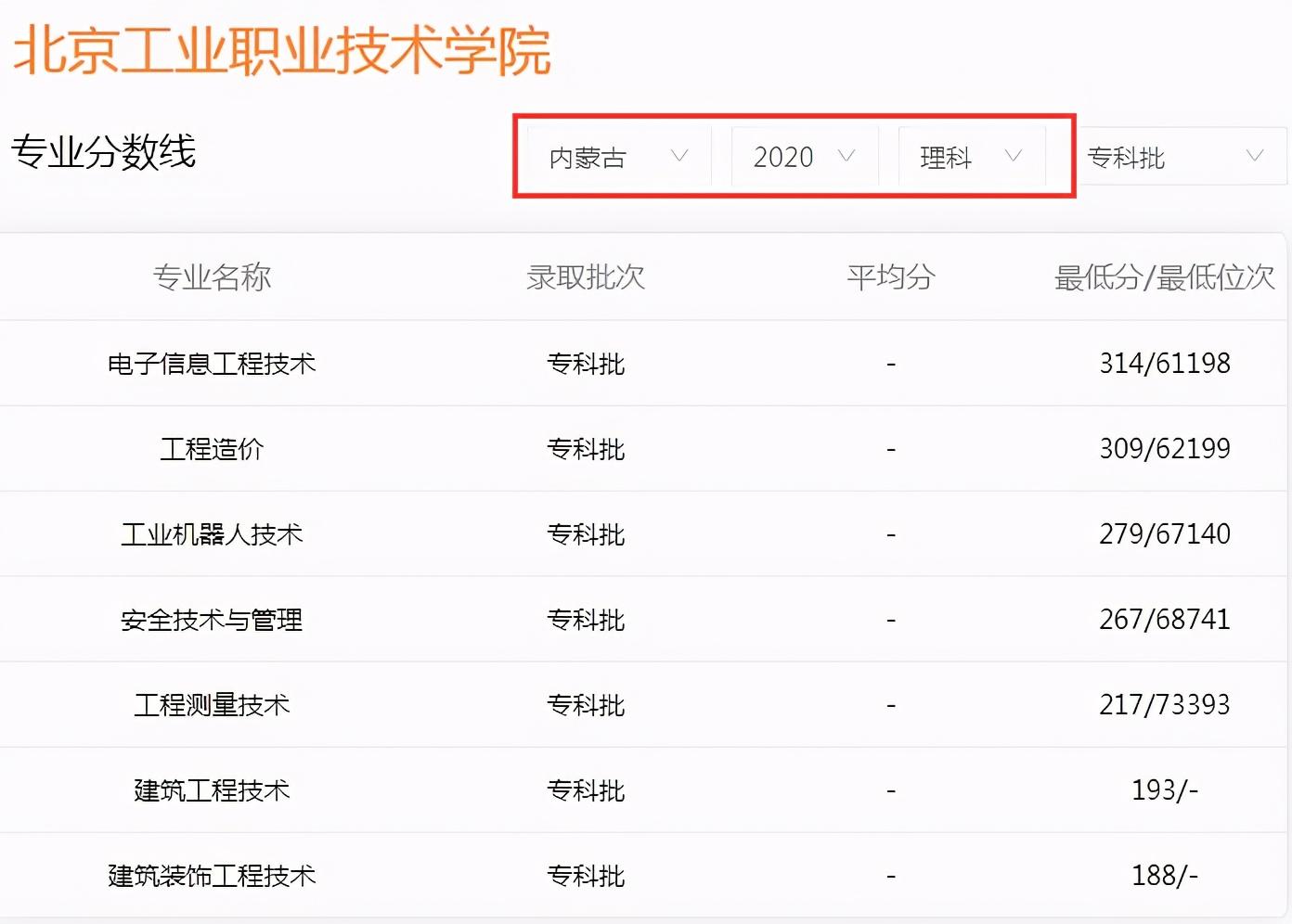Click the 录取批次 column header
1292x924 pixels.
(586, 276)
